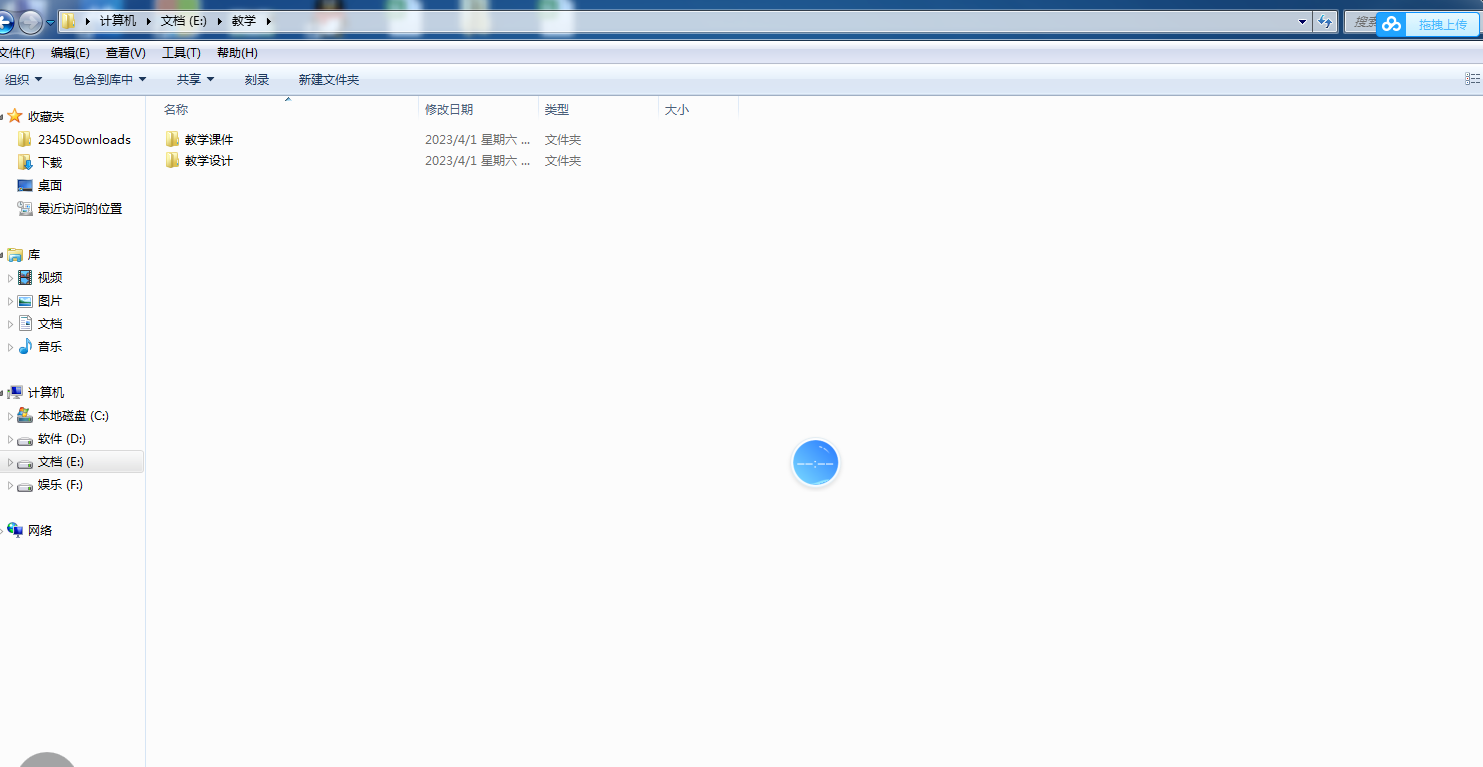The width and height of the screenshot is (1483, 767).
Task: Click the back navigation arrow button
Action: click(5, 22)
